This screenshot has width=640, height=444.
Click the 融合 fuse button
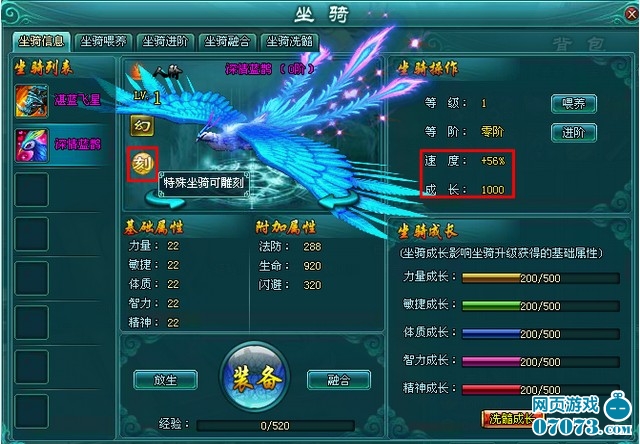click(x=339, y=380)
